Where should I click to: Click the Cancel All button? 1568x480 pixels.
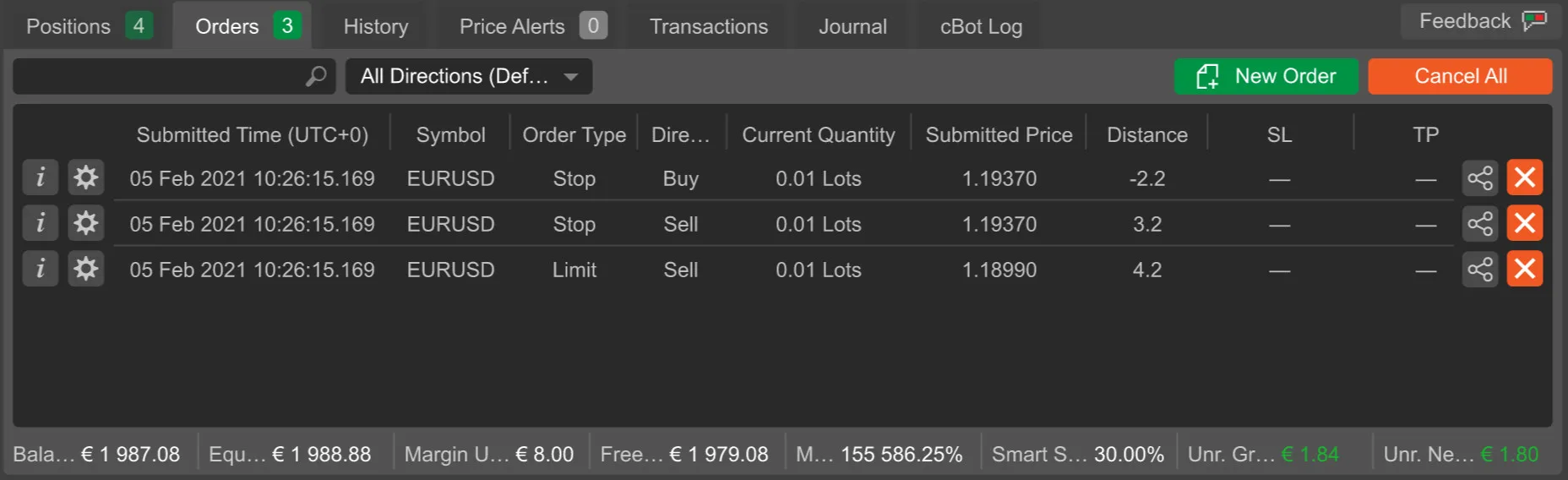(1460, 76)
